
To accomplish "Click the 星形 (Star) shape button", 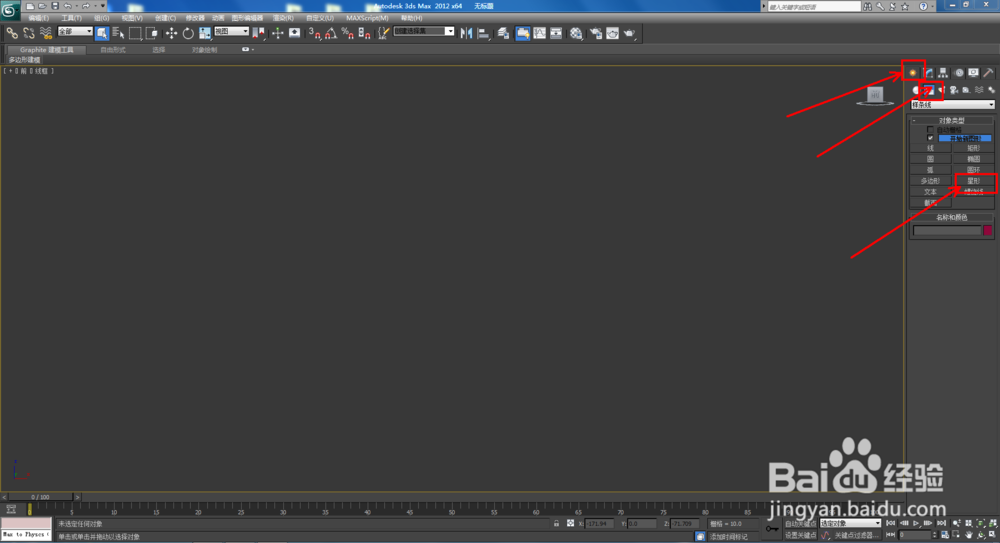I will (x=973, y=181).
